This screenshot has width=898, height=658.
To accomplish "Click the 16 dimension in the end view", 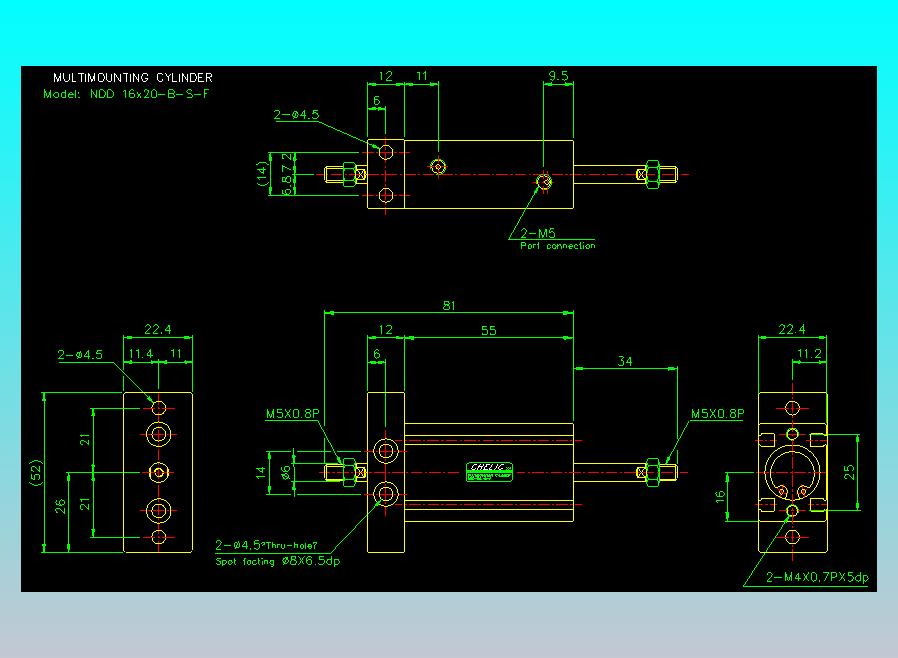I will click(x=720, y=496).
